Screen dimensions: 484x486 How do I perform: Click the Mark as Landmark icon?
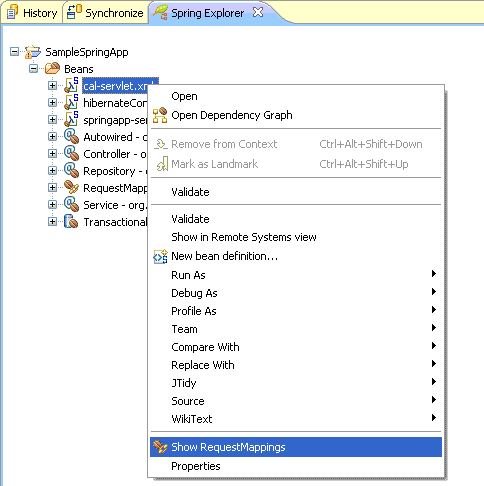tap(162, 164)
